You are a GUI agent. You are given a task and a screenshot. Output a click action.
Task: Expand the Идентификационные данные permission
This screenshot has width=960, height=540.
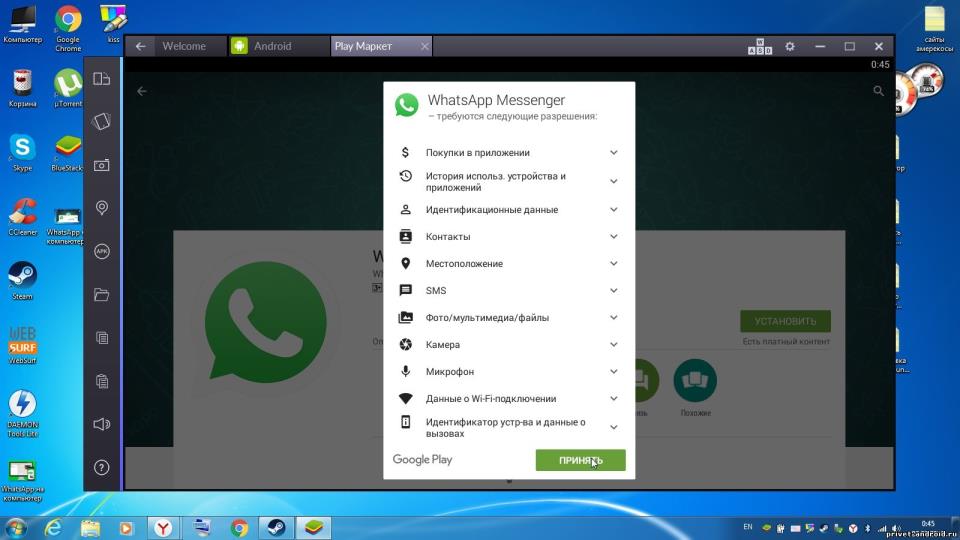[x=613, y=209]
